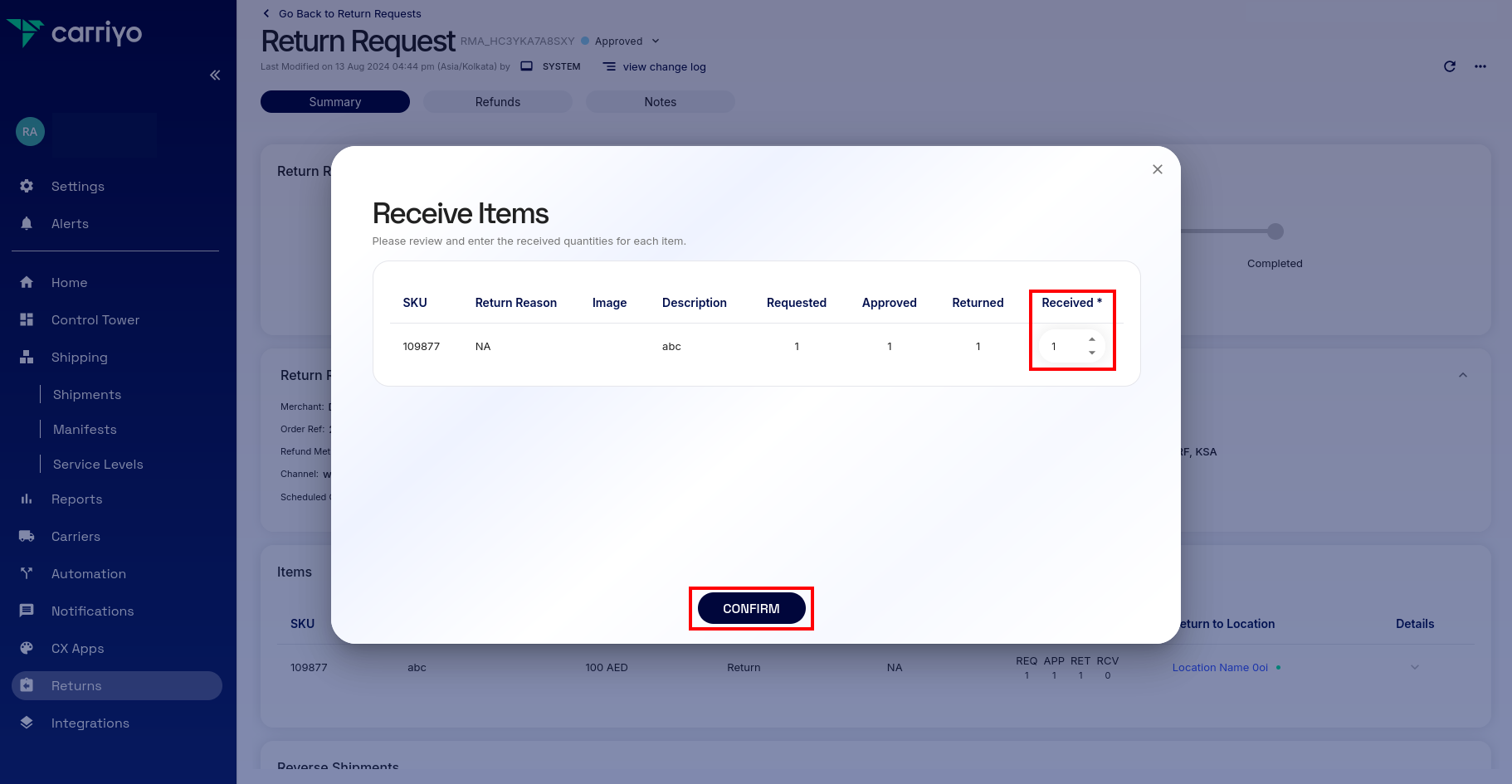
Task: Click the Settings gear icon in sidebar
Action: coord(27,186)
